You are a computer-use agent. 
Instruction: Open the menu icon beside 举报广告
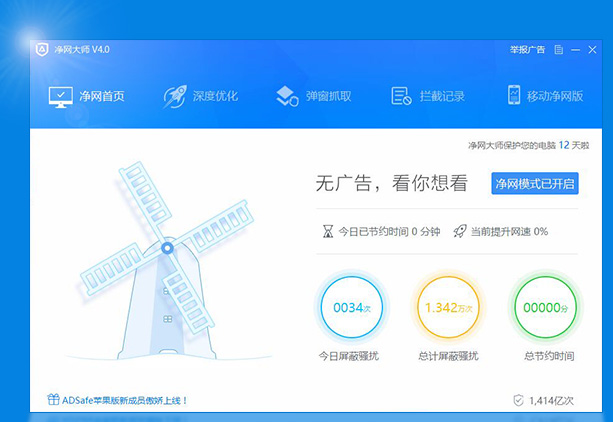coord(559,50)
